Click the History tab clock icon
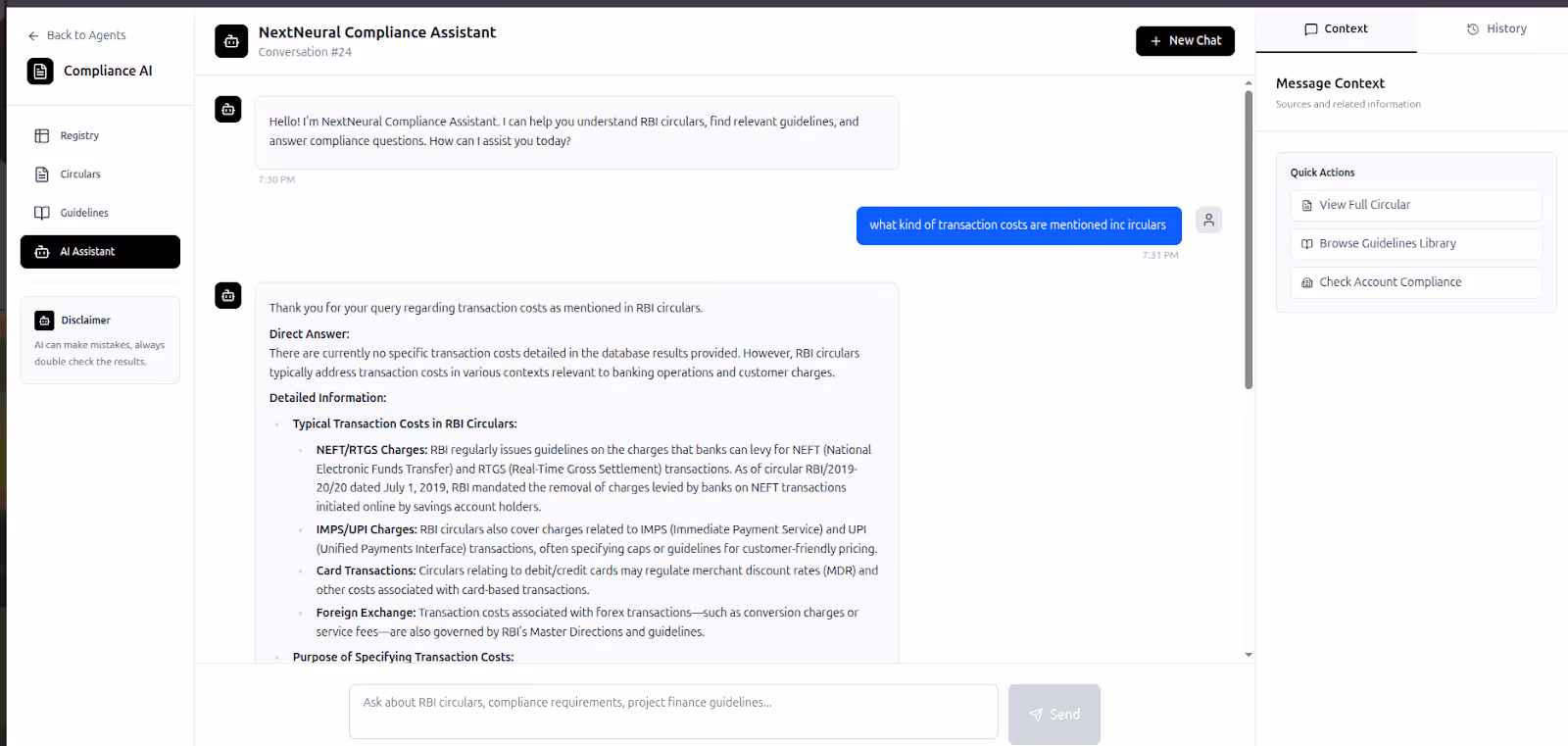1568x746 pixels. [1473, 29]
